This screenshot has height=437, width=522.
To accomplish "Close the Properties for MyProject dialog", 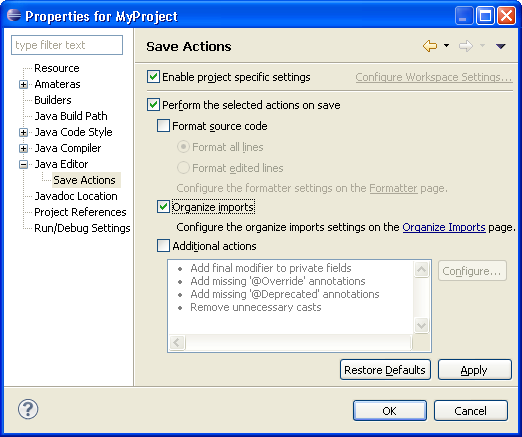I will pos(506,16).
